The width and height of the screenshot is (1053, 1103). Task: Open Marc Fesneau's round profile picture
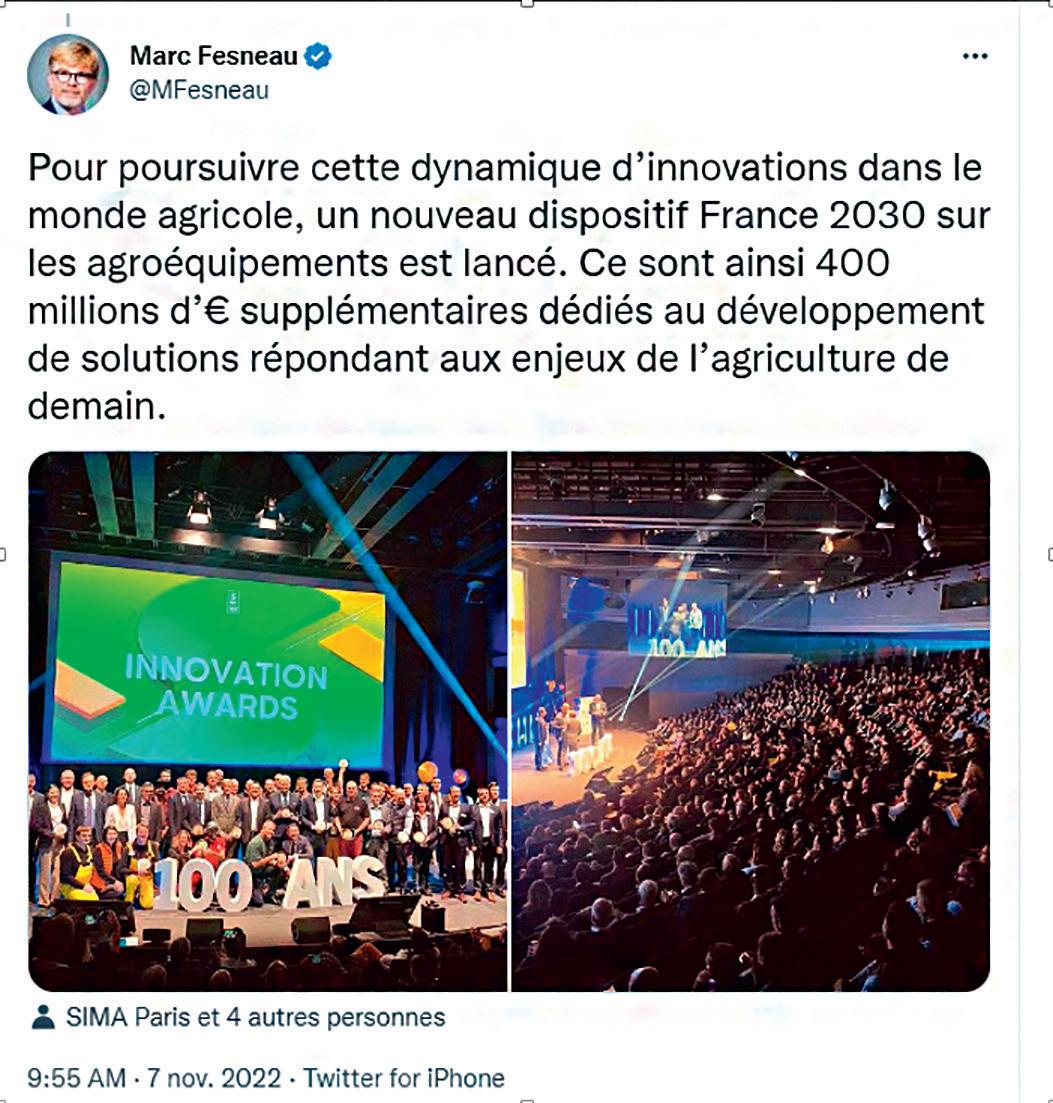click(x=68, y=75)
